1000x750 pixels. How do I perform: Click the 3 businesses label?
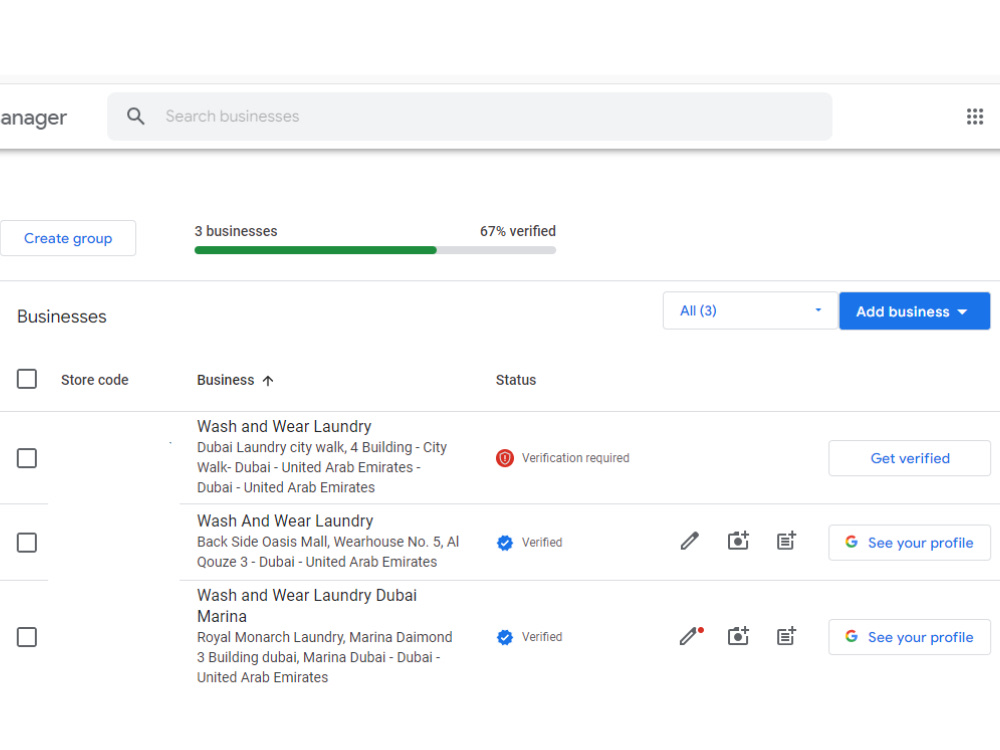[236, 231]
